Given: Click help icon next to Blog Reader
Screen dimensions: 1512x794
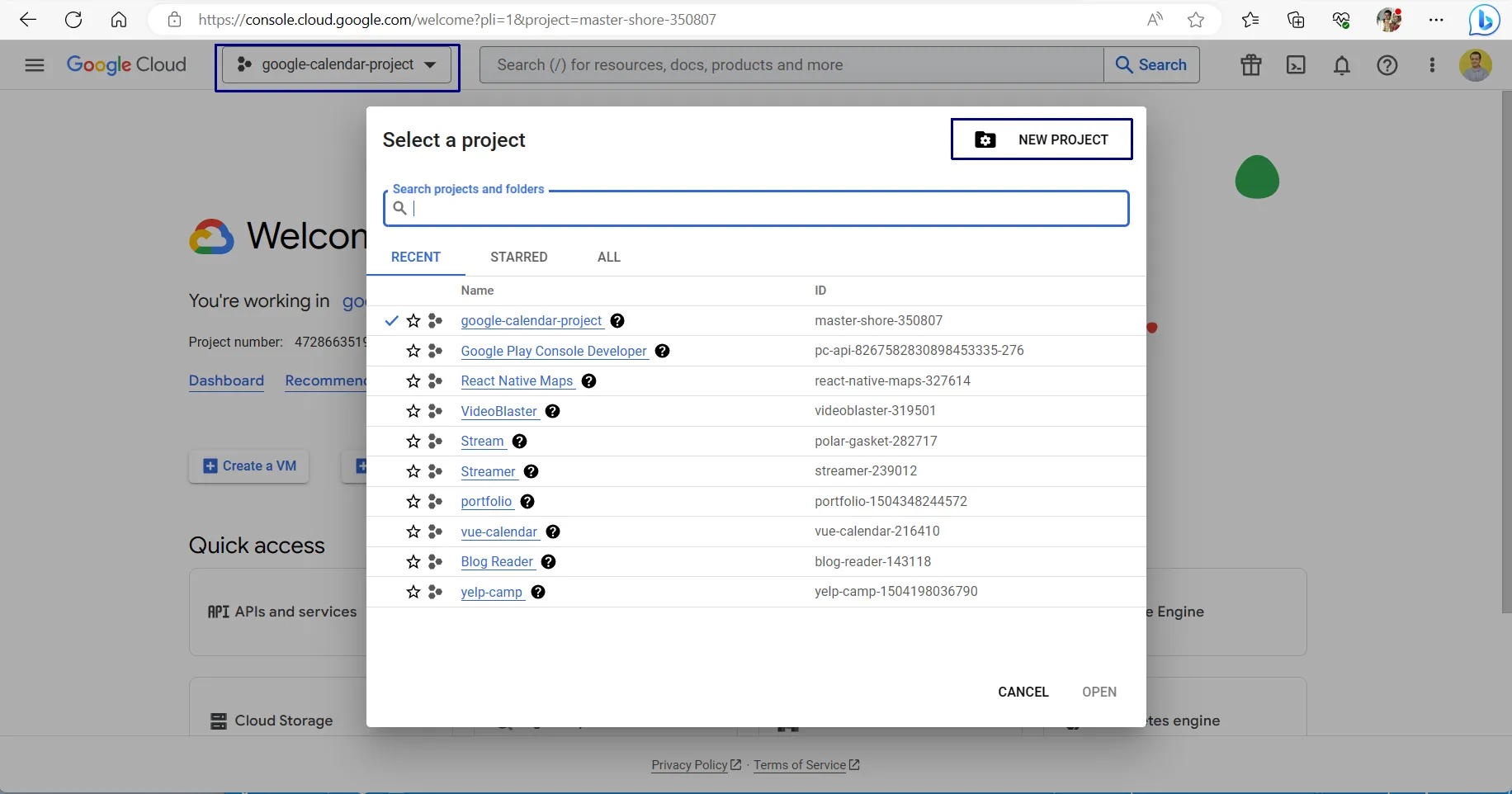Looking at the screenshot, I should pyautogui.click(x=549, y=562).
